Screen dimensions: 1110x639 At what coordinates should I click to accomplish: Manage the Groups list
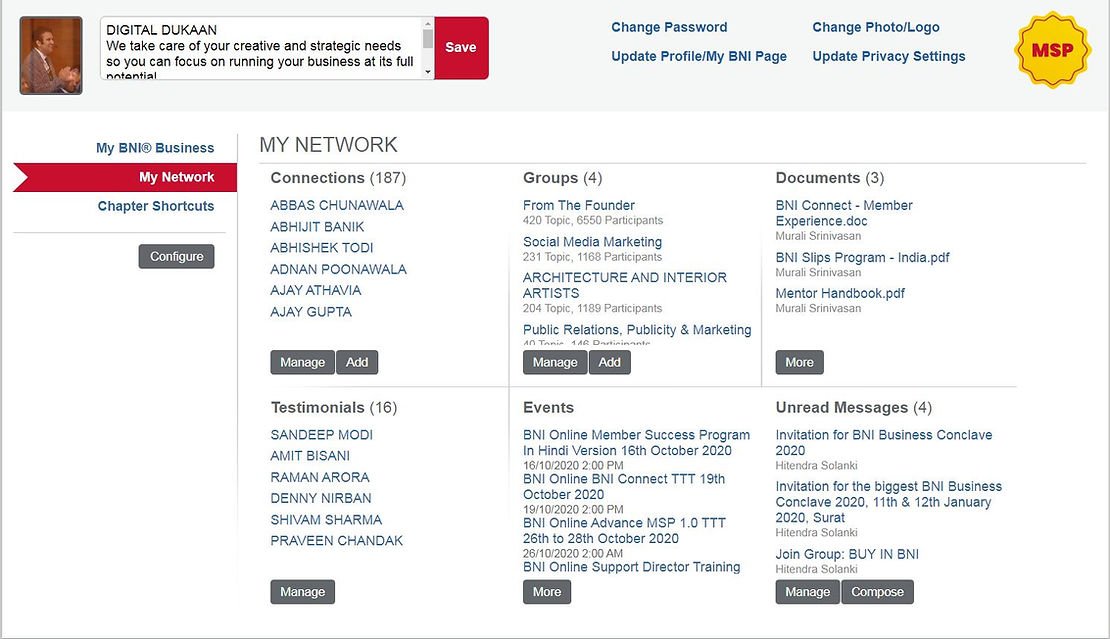[x=555, y=362]
